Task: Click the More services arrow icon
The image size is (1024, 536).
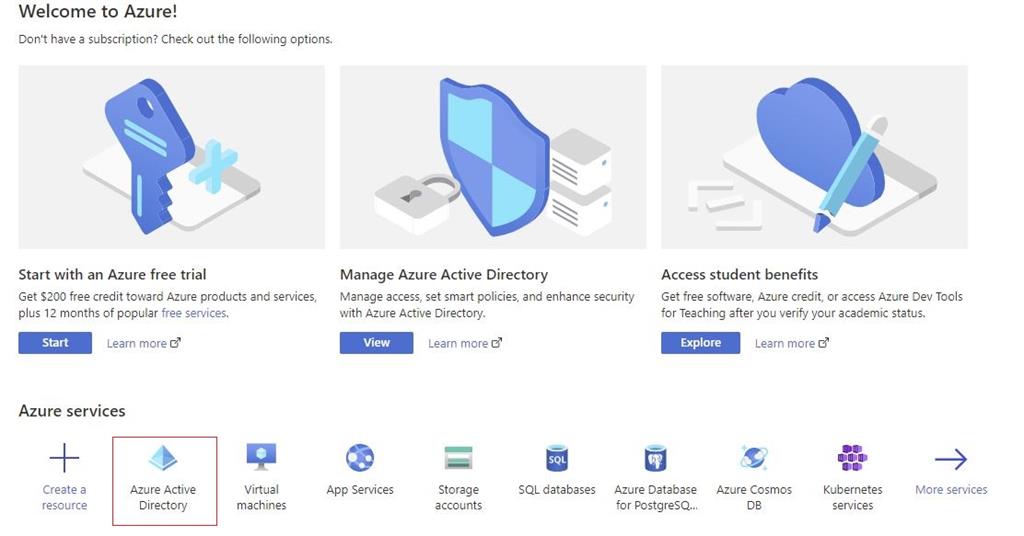Action: tap(951, 459)
